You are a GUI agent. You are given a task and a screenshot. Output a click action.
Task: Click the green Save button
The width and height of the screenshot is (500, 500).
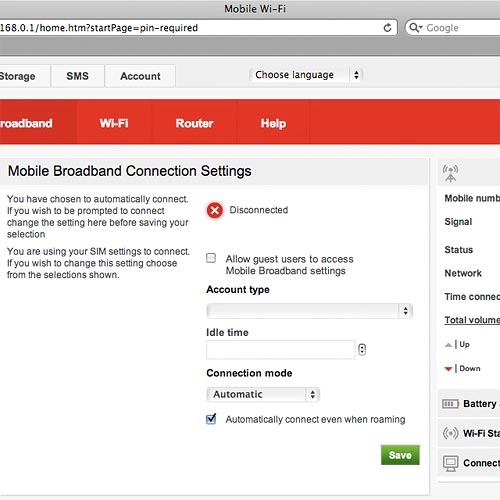[x=400, y=455]
